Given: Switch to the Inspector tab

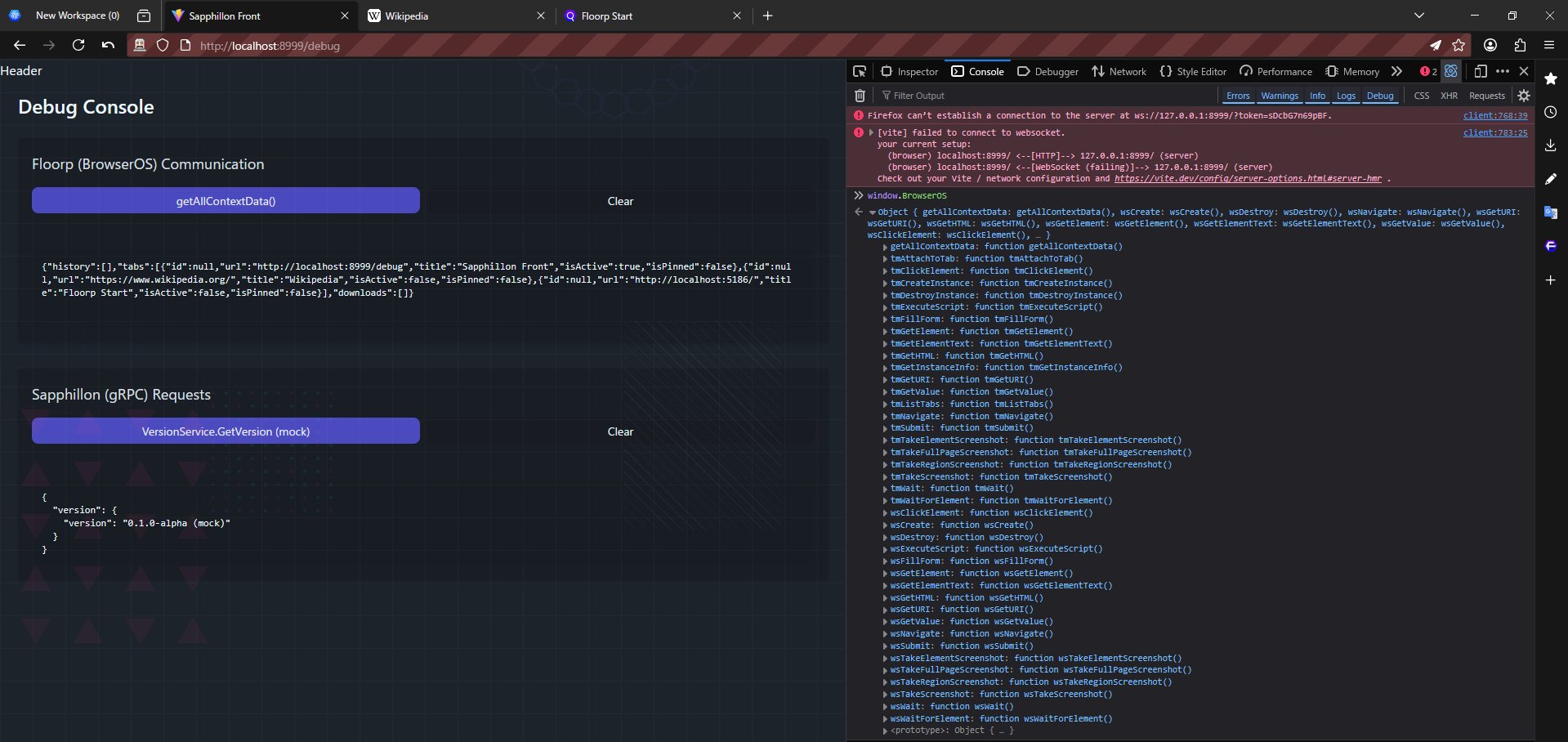Looking at the screenshot, I should 909,71.
